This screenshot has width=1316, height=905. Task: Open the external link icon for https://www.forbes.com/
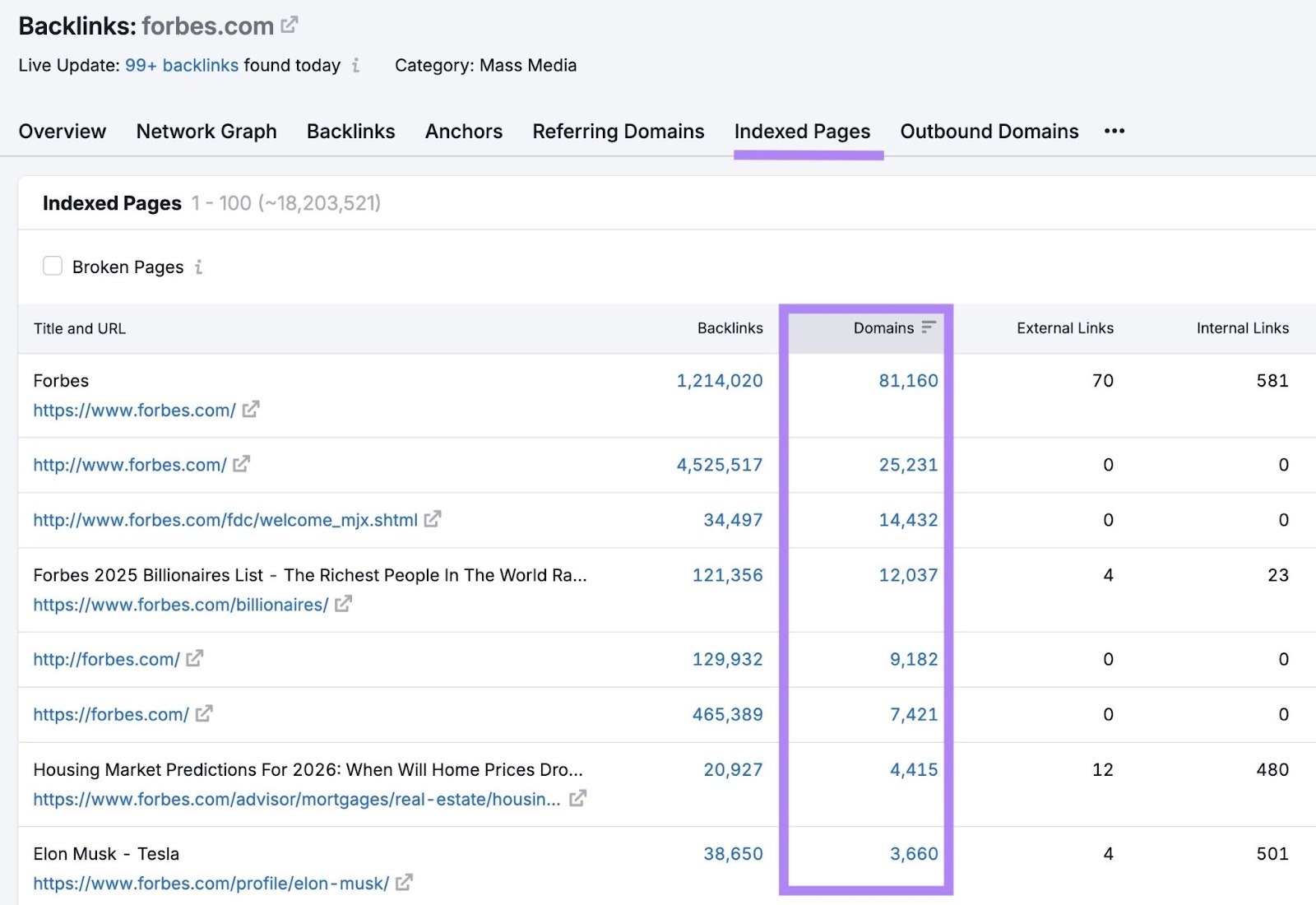(251, 410)
